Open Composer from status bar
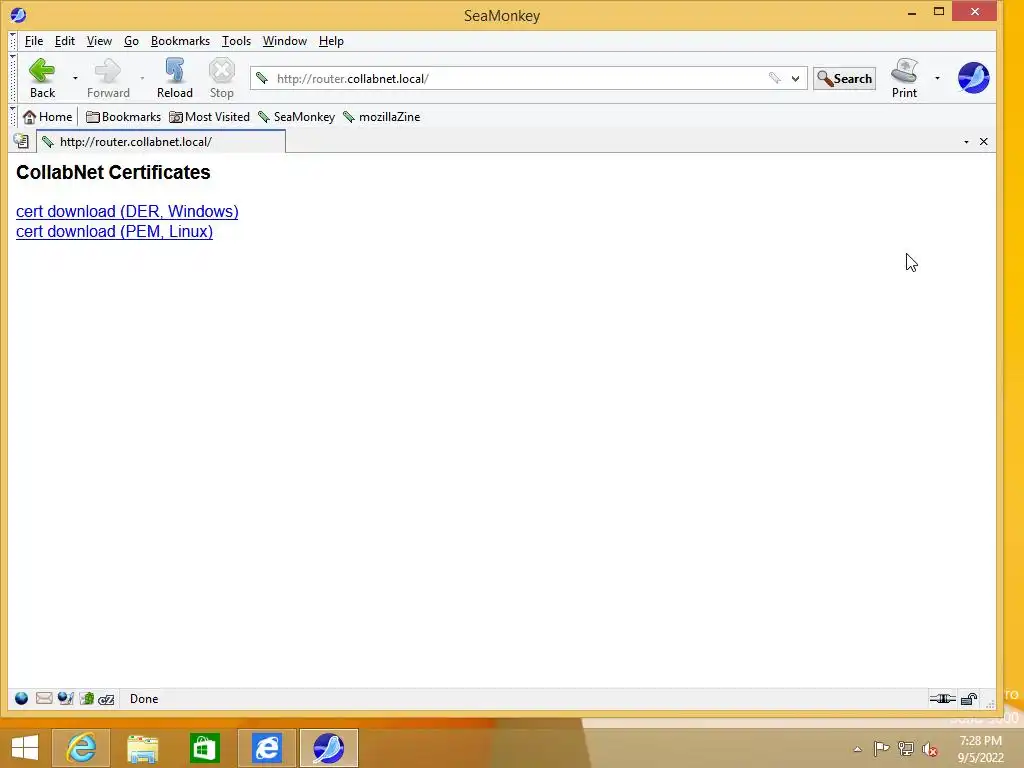1024x768 pixels. pos(65,699)
